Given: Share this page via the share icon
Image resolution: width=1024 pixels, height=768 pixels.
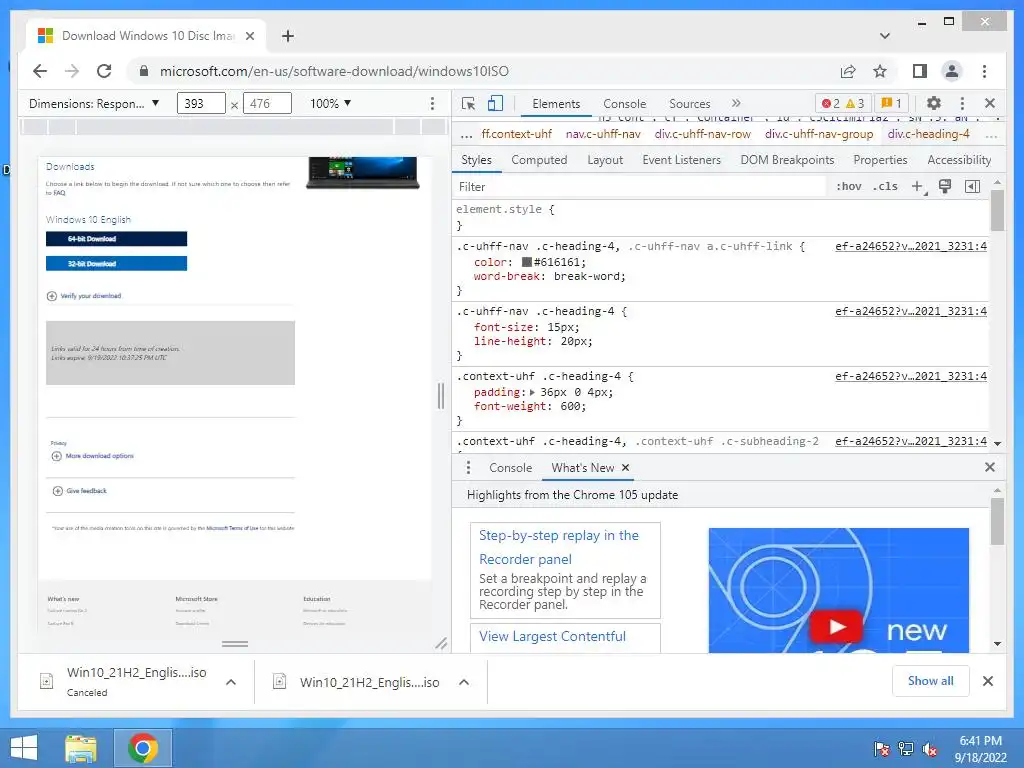Looking at the screenshot, I should coord(848,71).
